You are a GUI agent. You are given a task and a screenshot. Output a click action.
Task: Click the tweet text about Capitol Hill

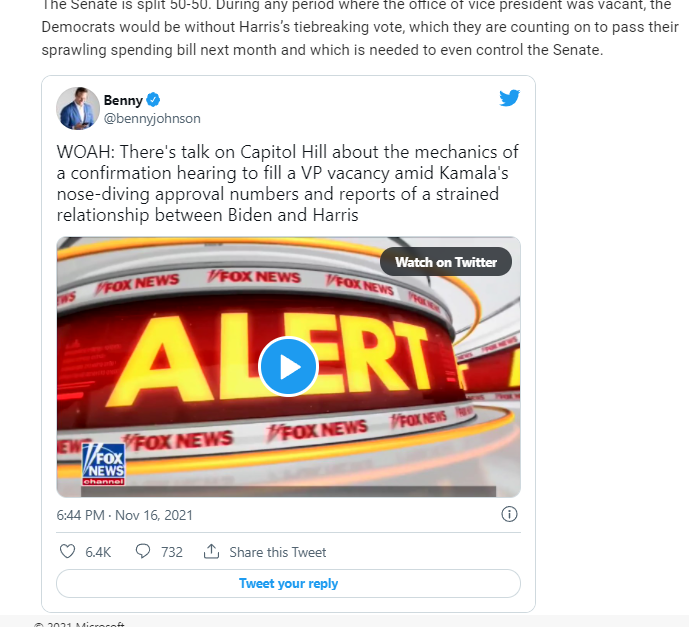287,184
